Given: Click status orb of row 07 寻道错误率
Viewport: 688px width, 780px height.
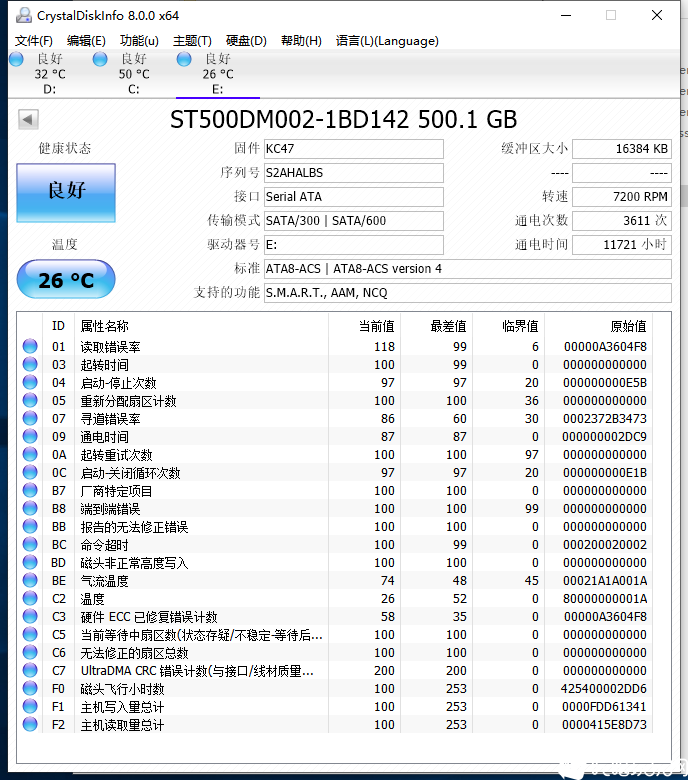Looking at the screenshot, I should (x=30, y=418).
